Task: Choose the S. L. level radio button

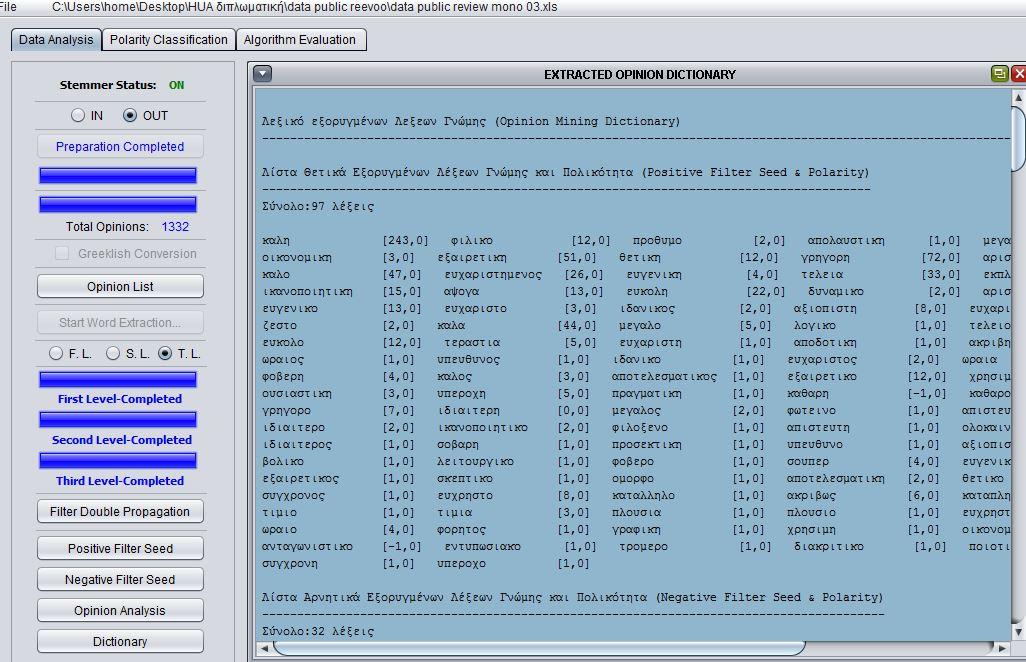Action: click(x=113, y=353)
